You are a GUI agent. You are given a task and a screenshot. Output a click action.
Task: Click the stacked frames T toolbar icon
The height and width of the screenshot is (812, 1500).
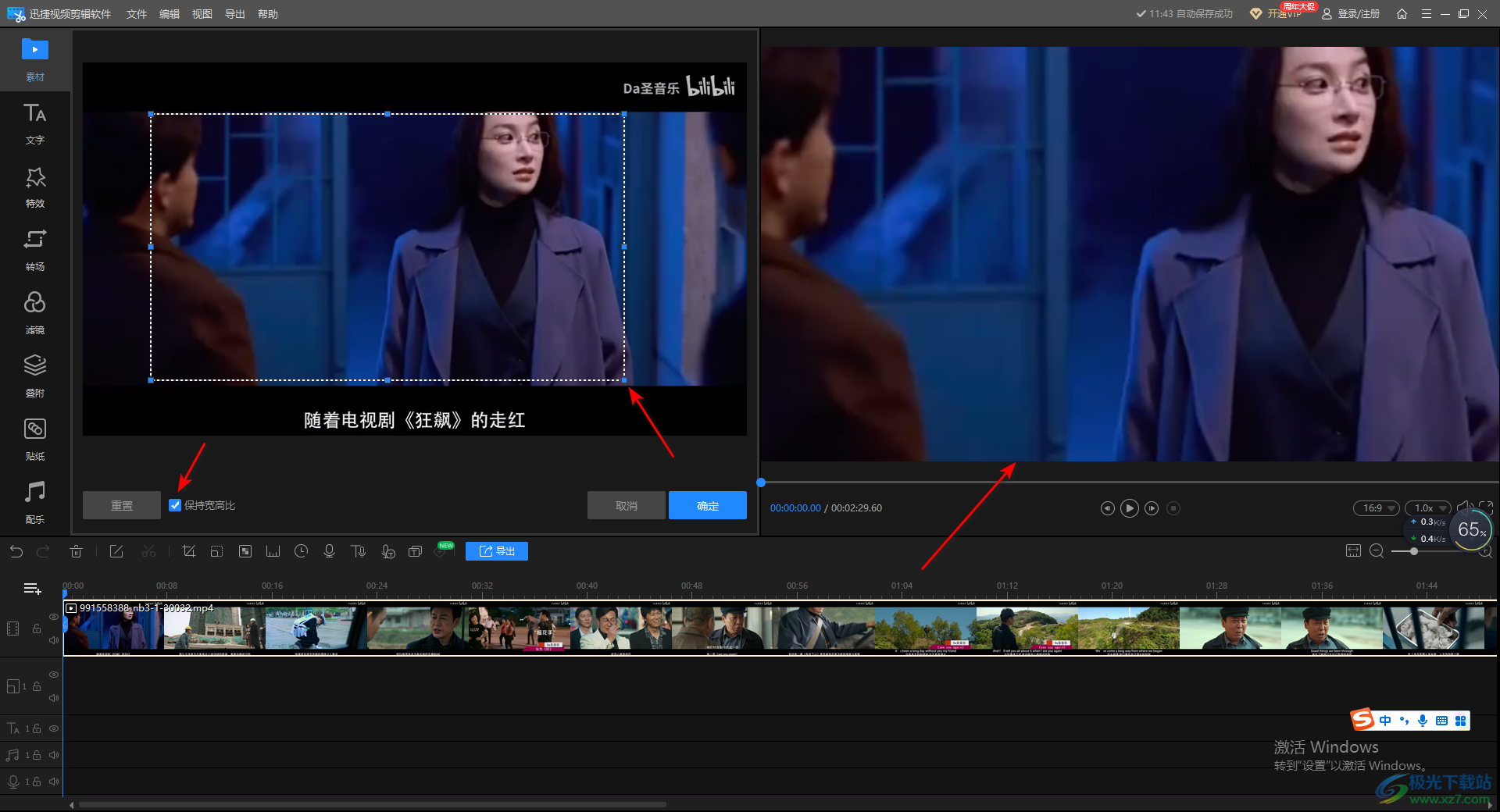point(416,551)
